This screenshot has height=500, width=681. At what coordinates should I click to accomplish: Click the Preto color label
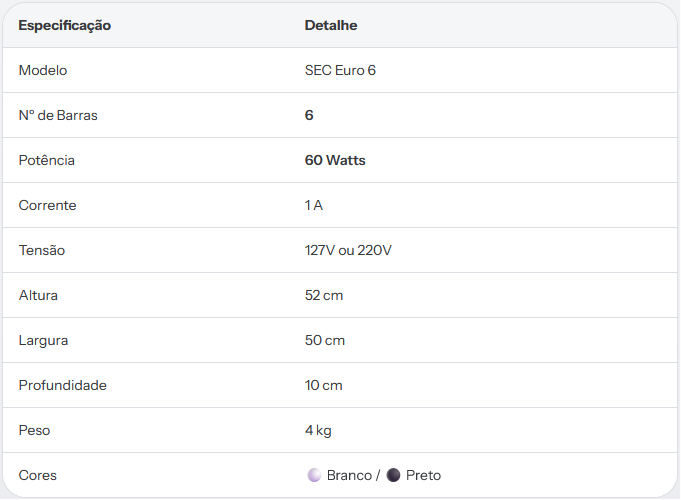coord(423,475)
